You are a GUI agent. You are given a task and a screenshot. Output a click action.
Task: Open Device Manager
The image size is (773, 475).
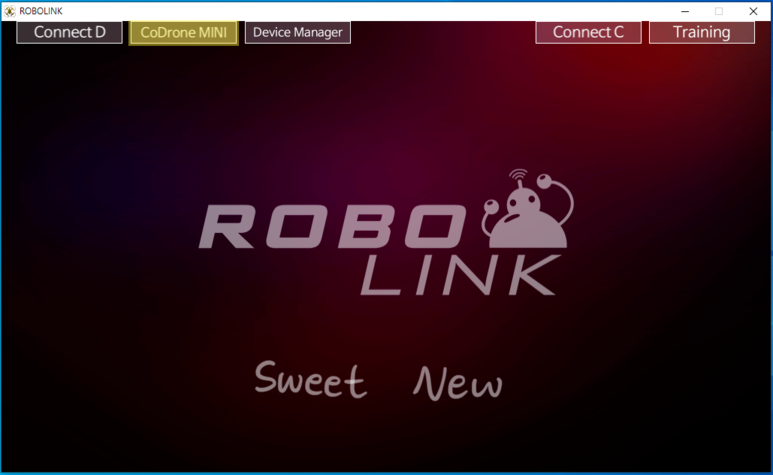click(x=298, y=33)
